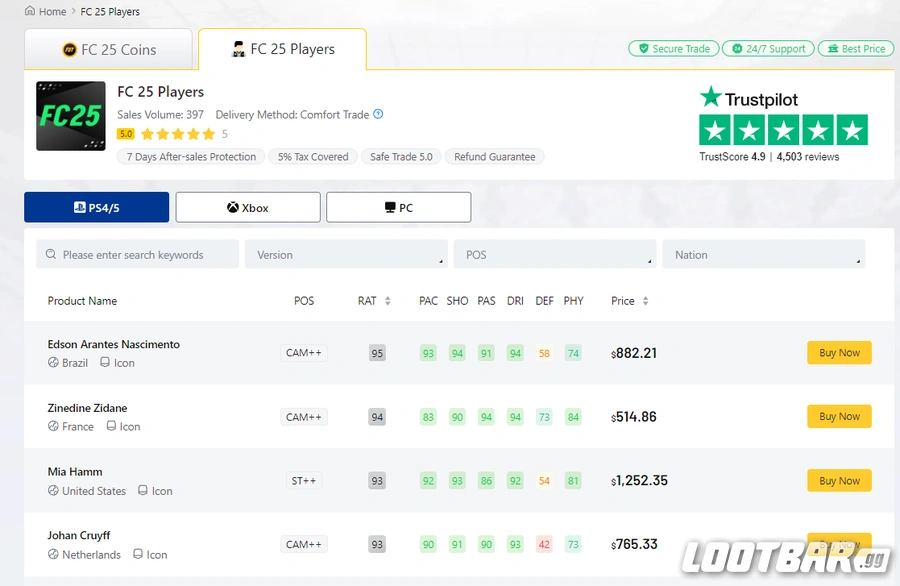The height and width of the screenshot is (586, 900).
Task: Click the Comfort Trade help icon
Action: pyautogui.click(x=378, y=114)
